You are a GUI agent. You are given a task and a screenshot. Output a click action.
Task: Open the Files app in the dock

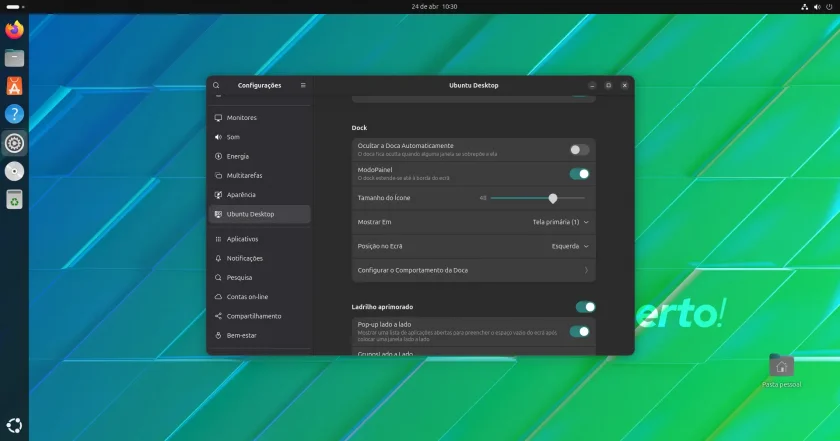click(14, 58)
